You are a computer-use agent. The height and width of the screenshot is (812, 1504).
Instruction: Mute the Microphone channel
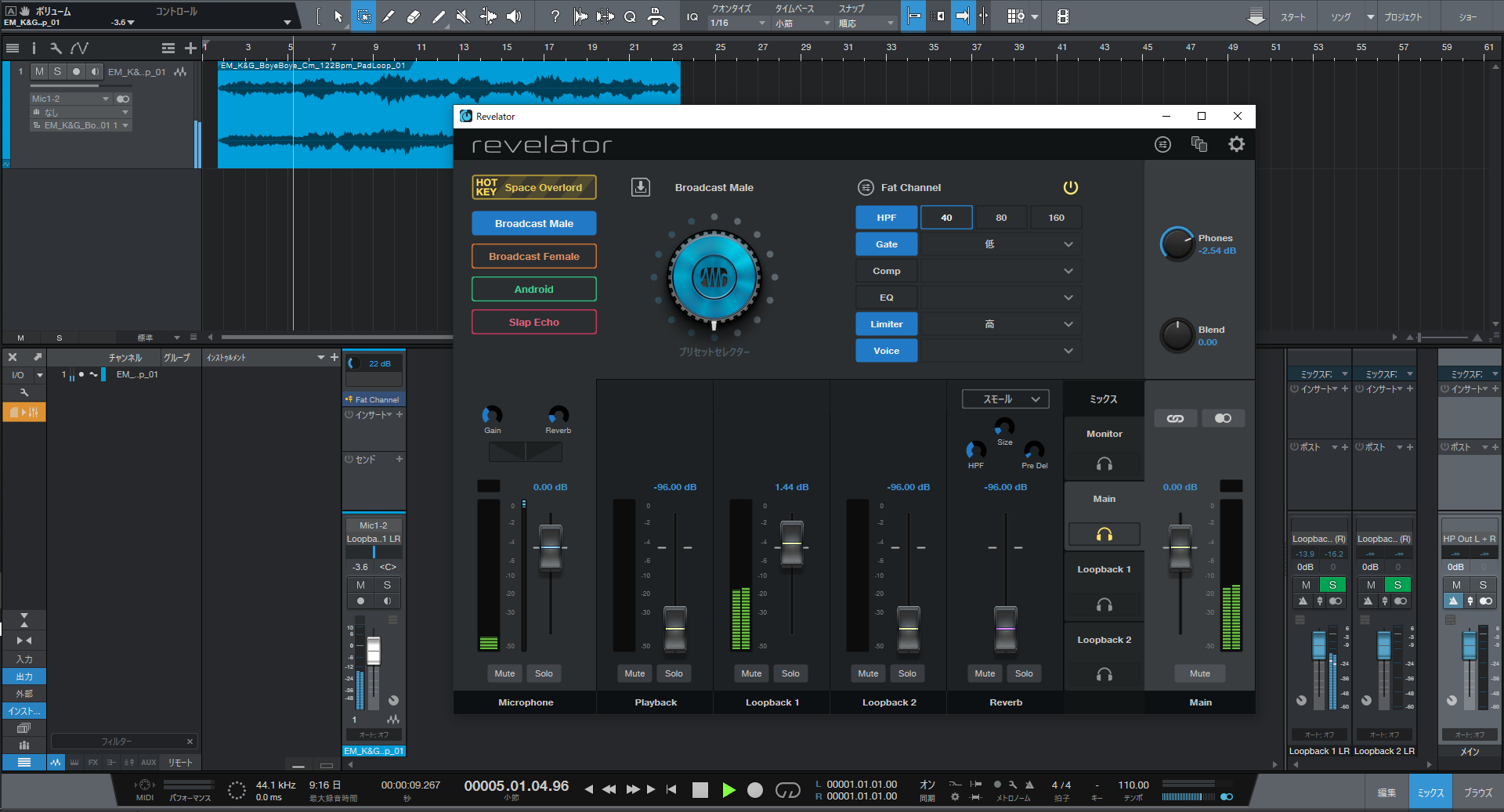click(505, 673)
